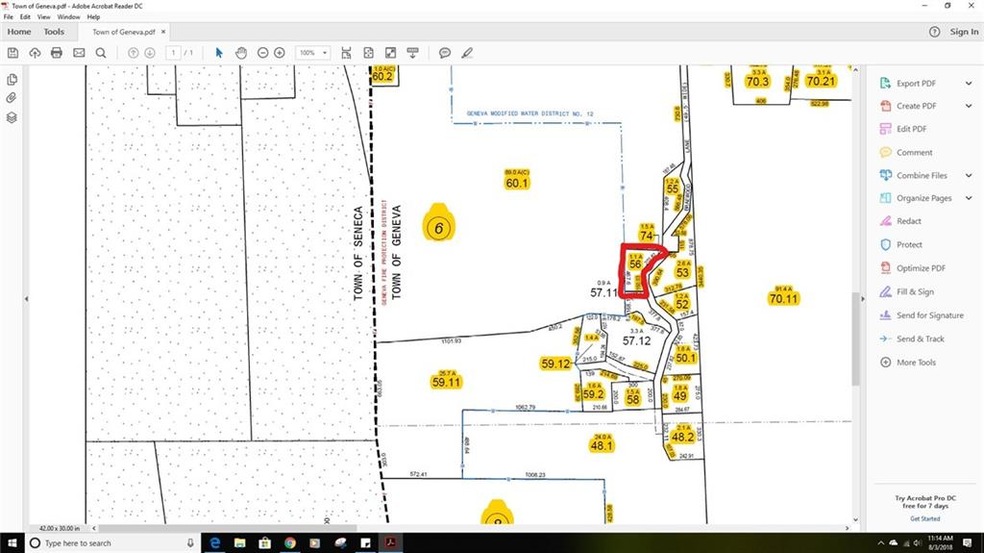Expand the Export PDF tool options
Screen dimensions: 984x553
(x=969, y=83)
